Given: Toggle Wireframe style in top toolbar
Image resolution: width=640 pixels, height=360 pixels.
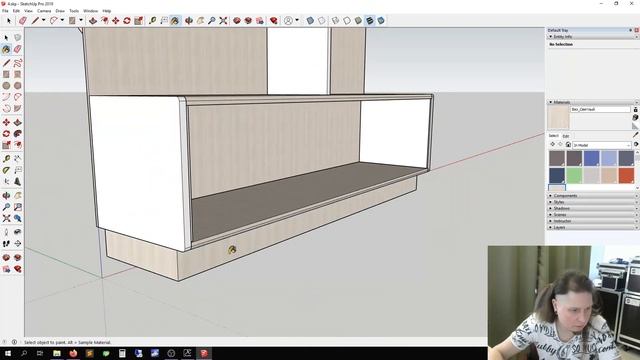Looking at the screenshot, I should pos(335,20).
